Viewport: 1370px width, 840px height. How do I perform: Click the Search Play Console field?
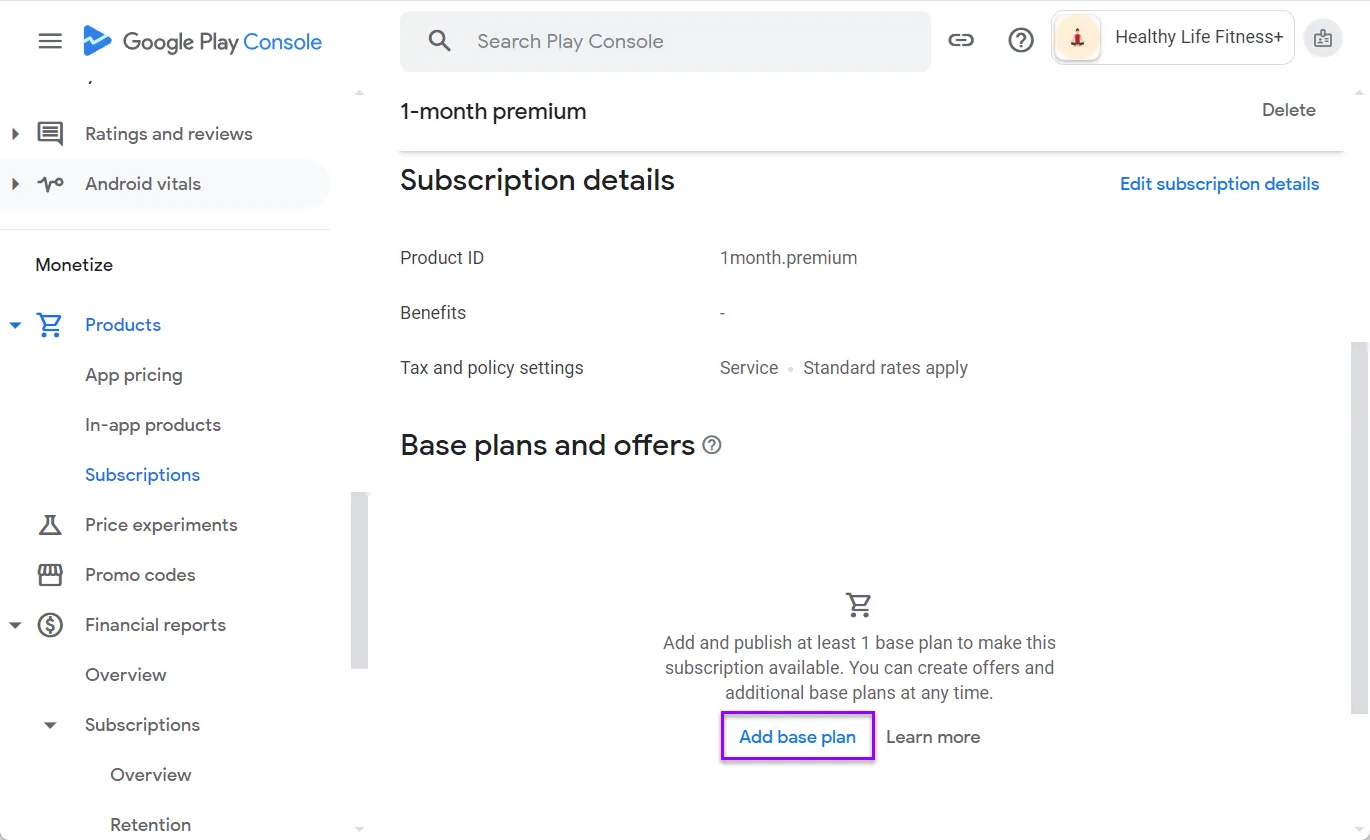pyautogui.click(x=665, y=41)
